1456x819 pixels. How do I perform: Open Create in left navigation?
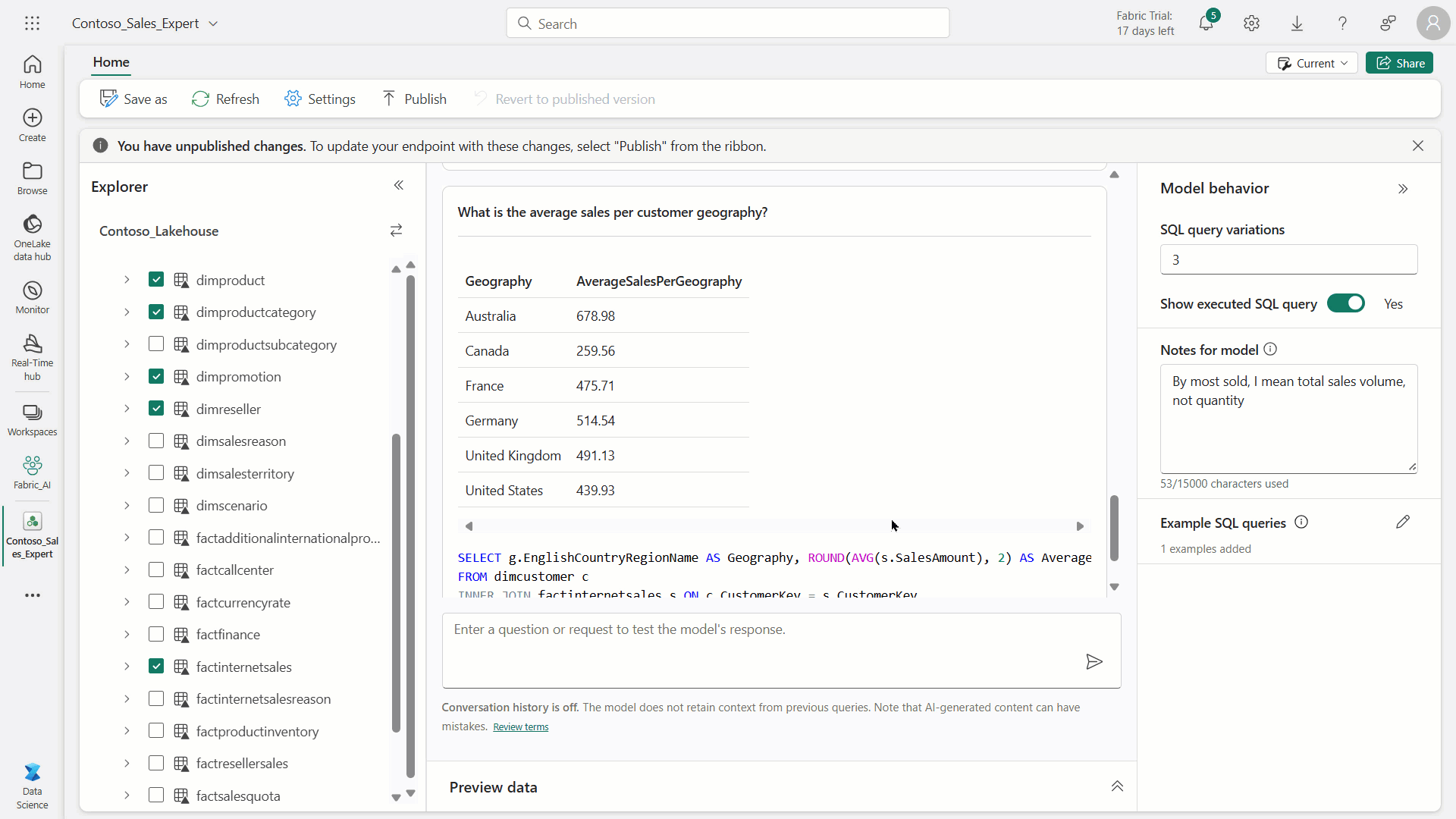[33, 125]
